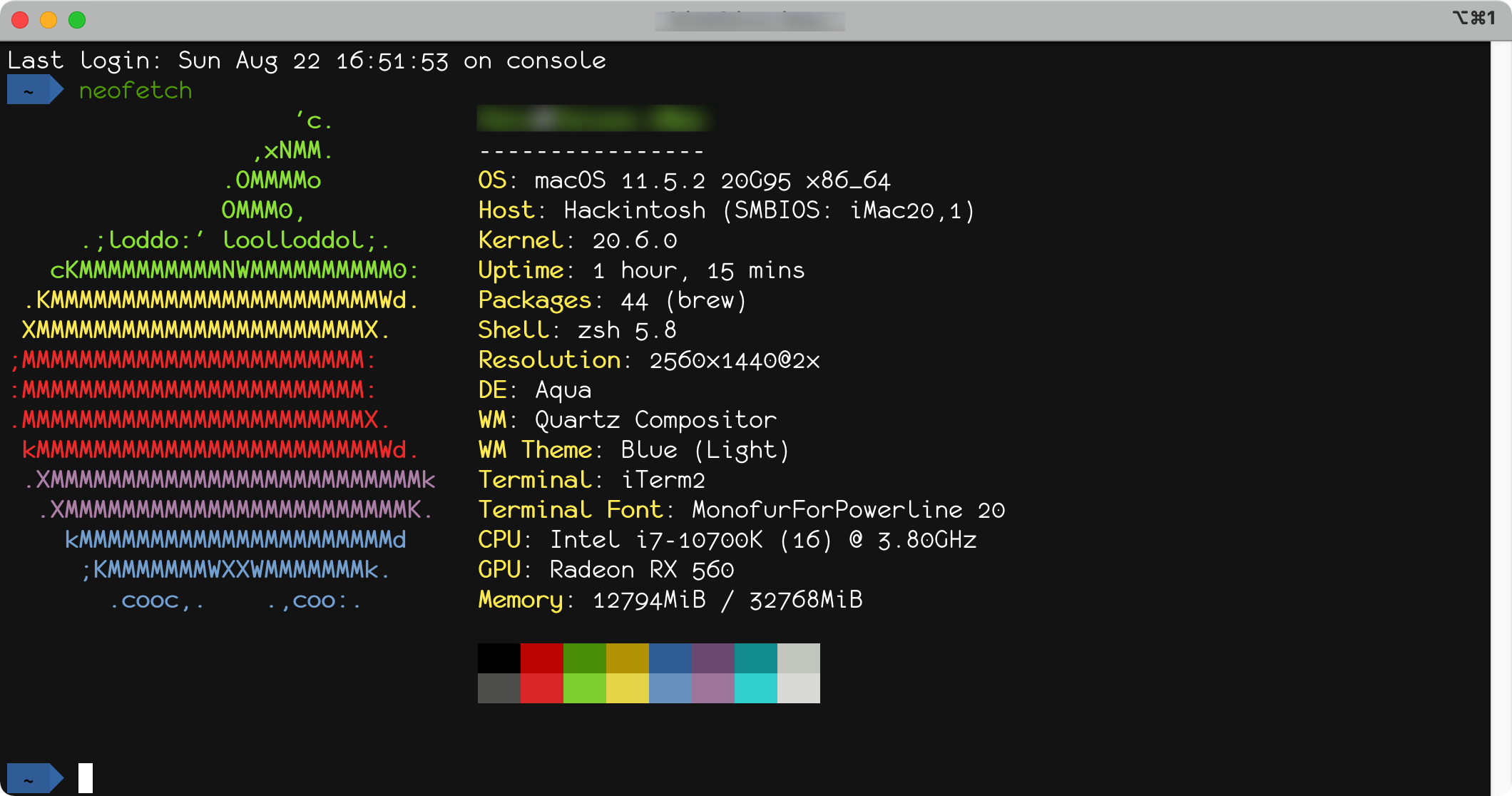Click the yellow minimize window button

coord(48,20)
